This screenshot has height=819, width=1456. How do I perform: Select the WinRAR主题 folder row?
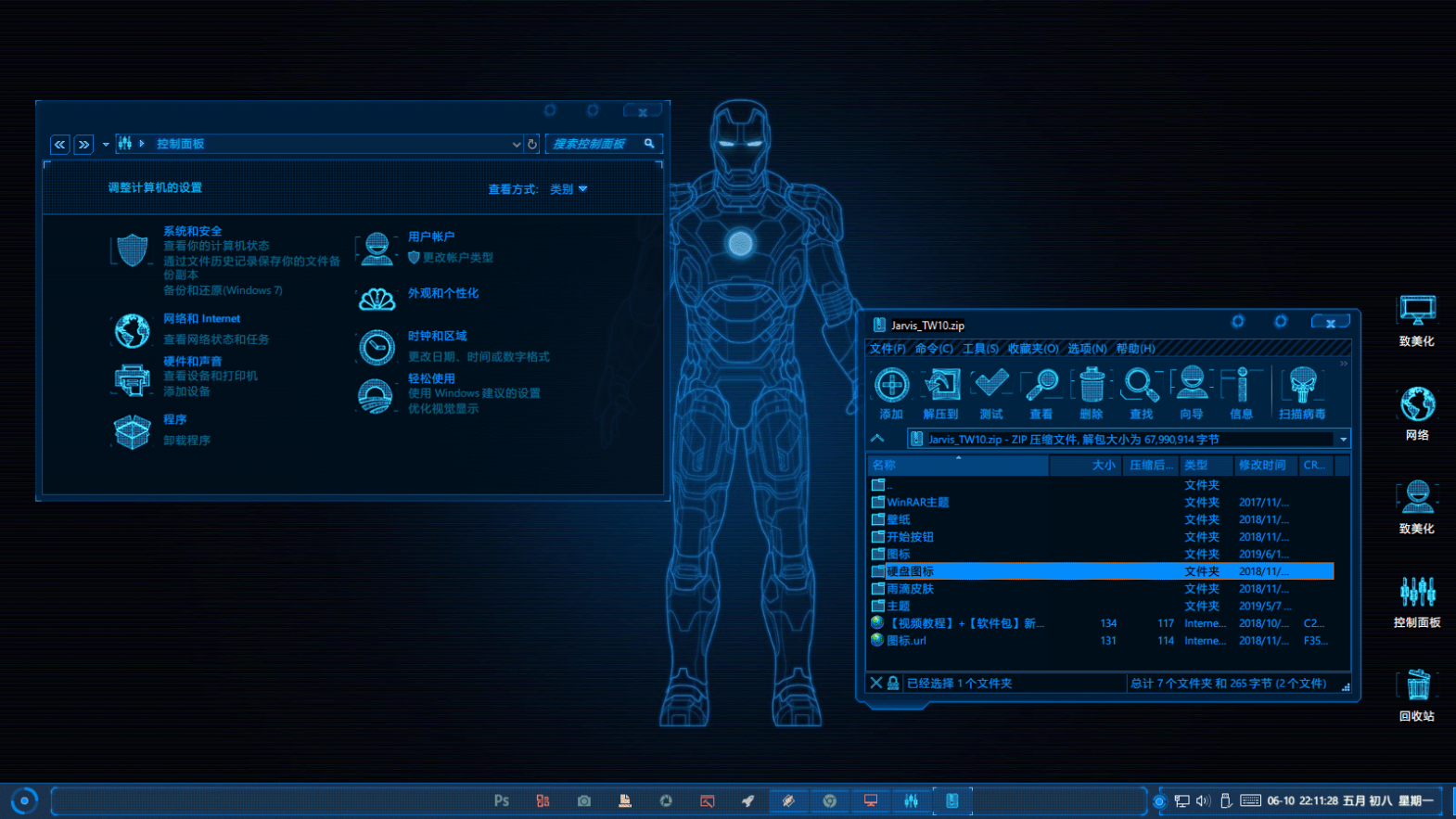coord(1102,503)
